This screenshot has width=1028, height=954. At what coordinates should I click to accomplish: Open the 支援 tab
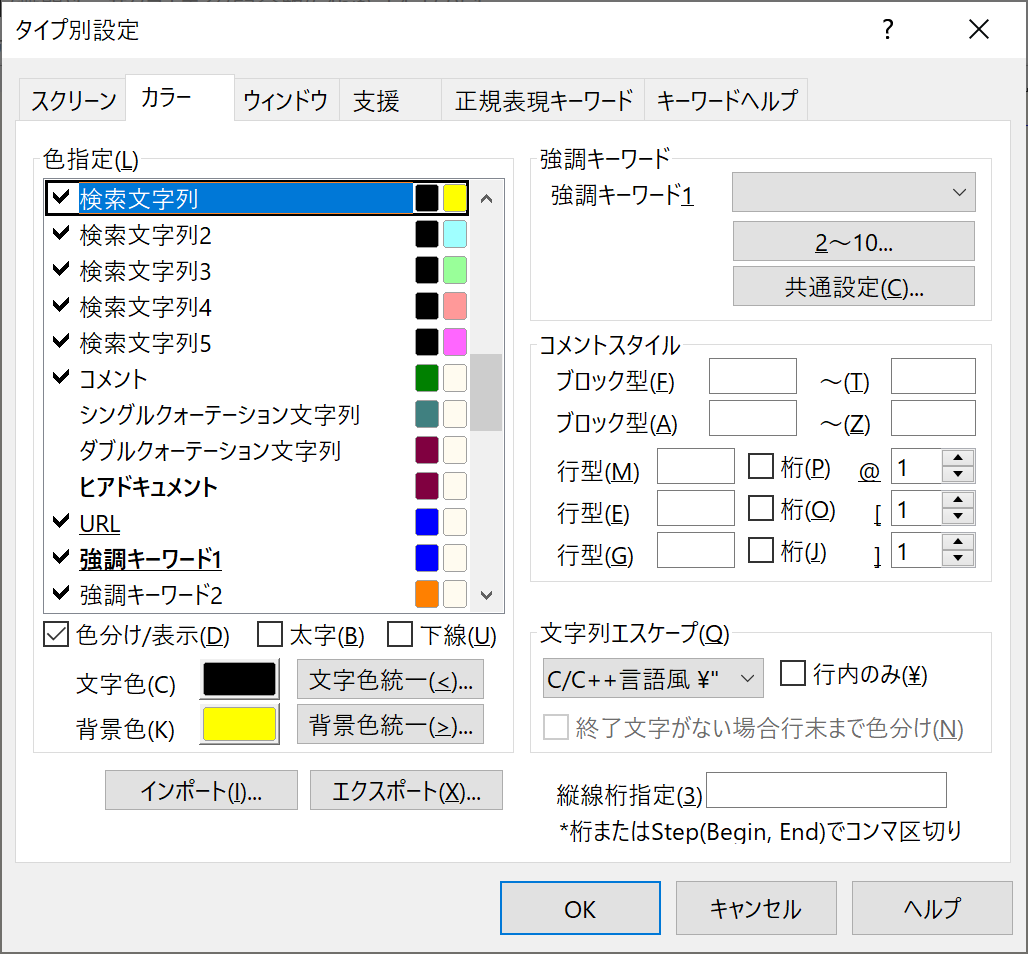390,100
